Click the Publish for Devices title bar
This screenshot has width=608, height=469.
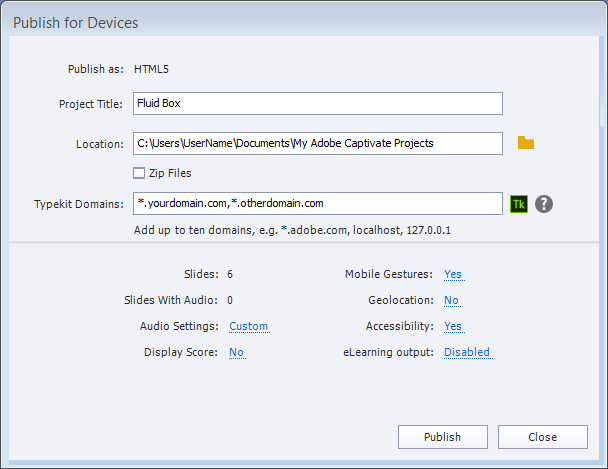[304, 22]
